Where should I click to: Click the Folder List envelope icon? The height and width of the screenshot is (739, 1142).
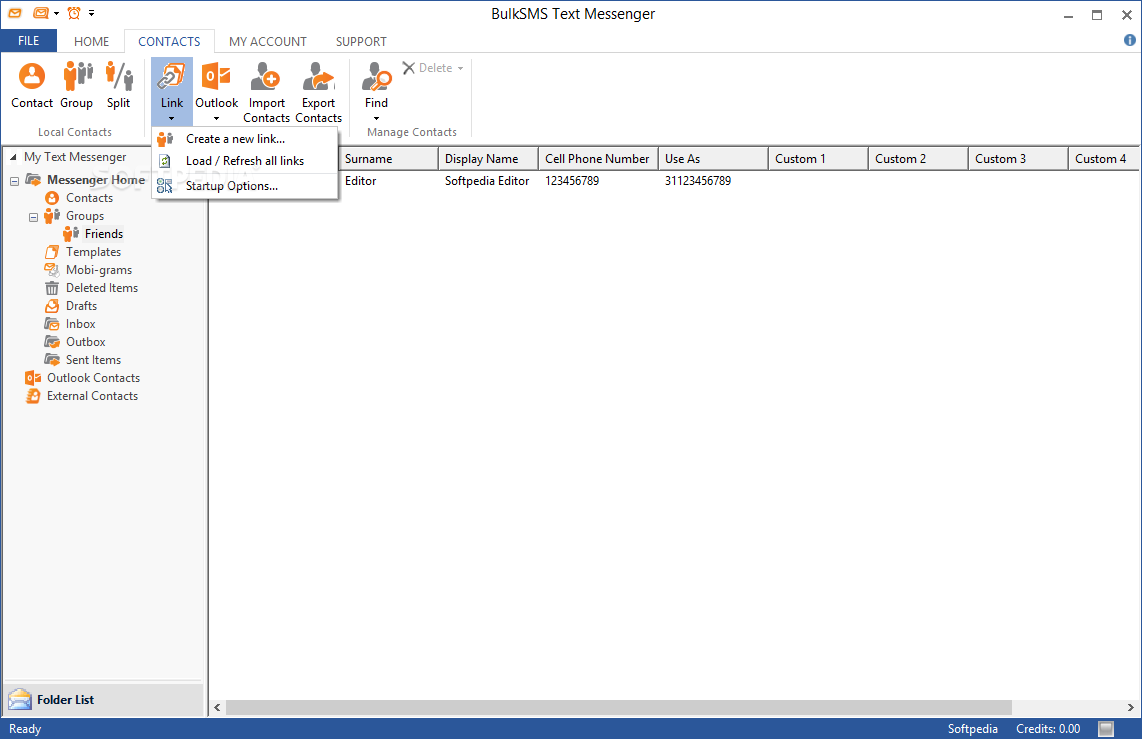pyautogui.click(x=20, y=700)
